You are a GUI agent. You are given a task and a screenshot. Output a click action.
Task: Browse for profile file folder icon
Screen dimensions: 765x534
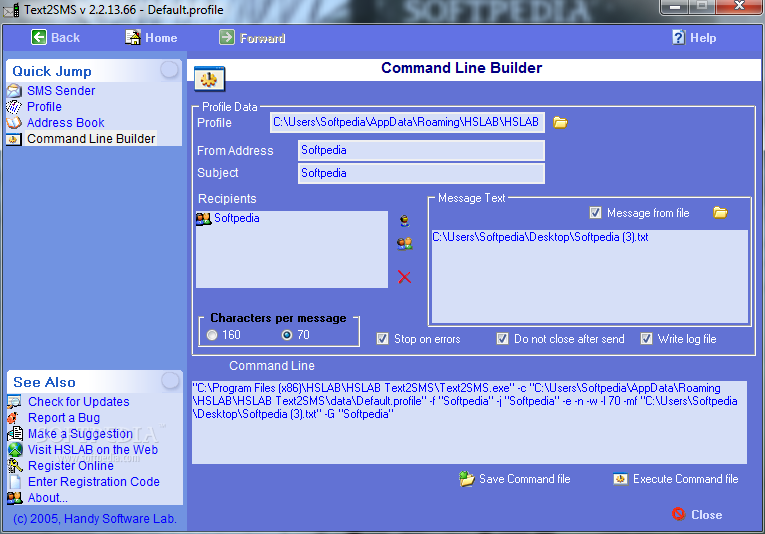click(x=560, y=122)
